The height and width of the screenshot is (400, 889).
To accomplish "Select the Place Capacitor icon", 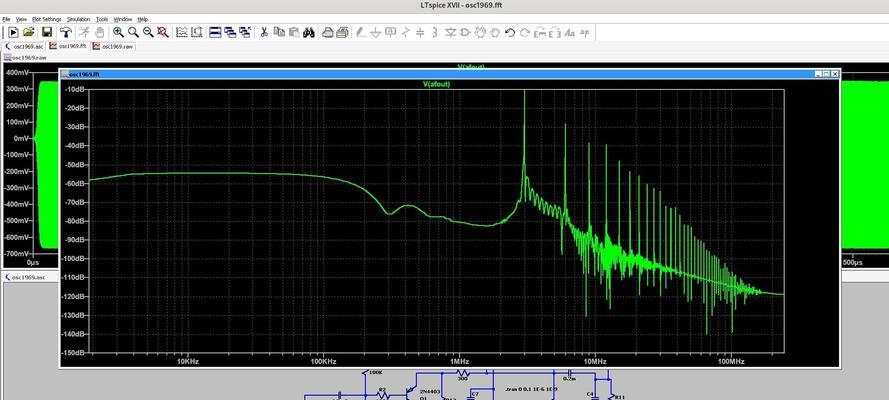I will (x=420, y=33).
